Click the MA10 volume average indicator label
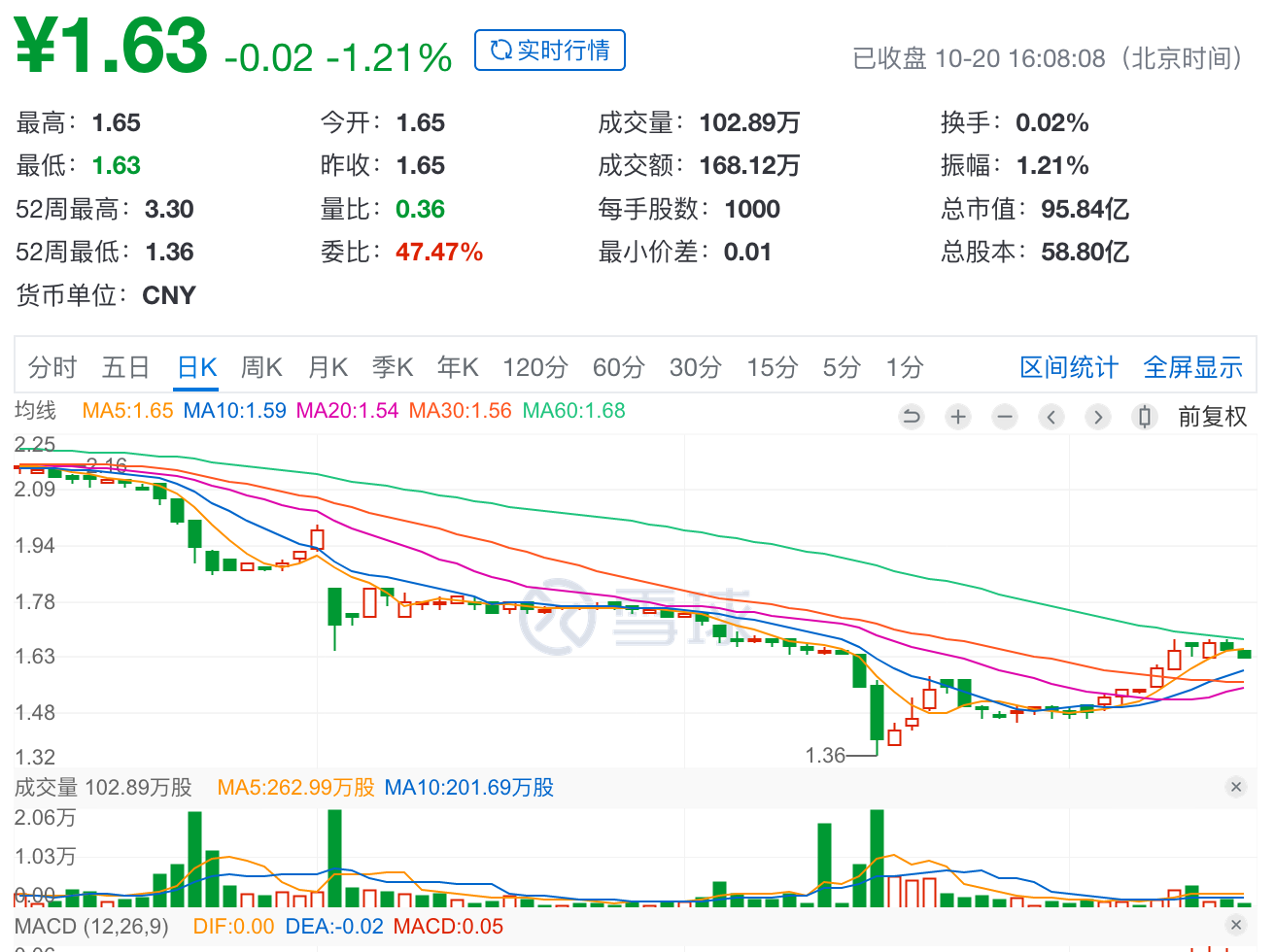 coord(467,787)
